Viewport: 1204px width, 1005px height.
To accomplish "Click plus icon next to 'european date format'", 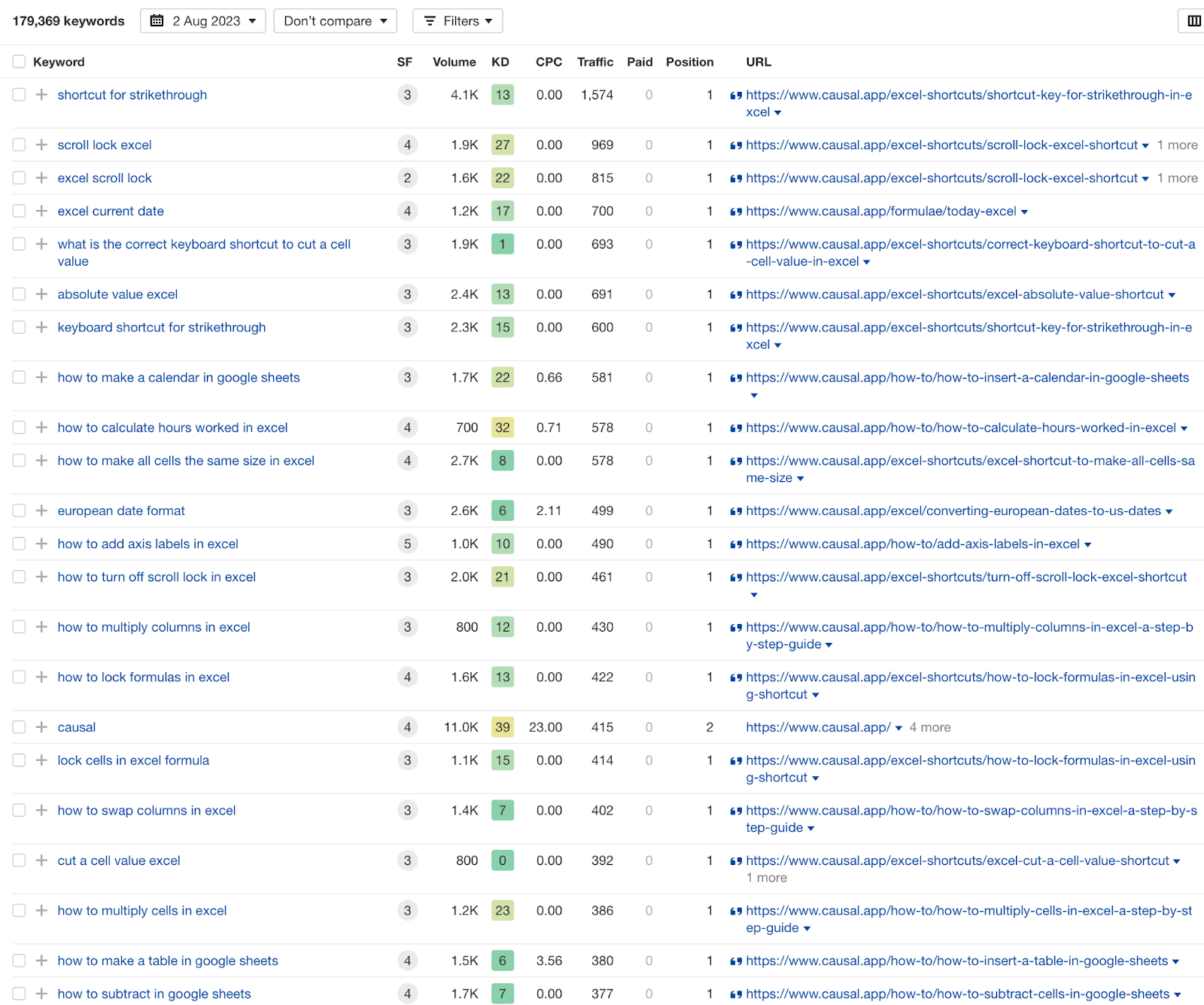I will click(x=41, y=510).
